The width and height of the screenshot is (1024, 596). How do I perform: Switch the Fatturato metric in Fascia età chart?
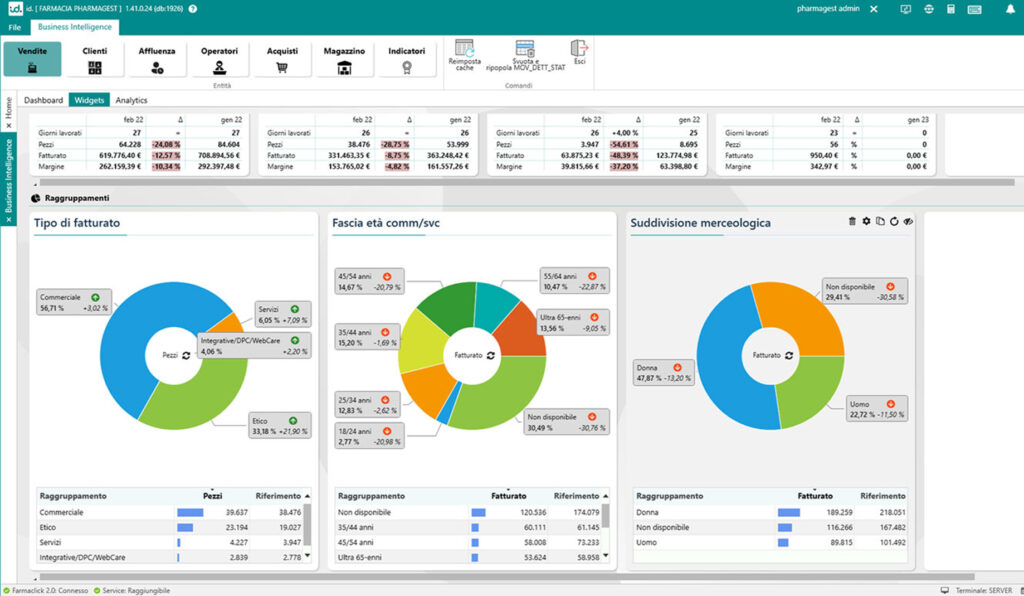tap(490, 355)
